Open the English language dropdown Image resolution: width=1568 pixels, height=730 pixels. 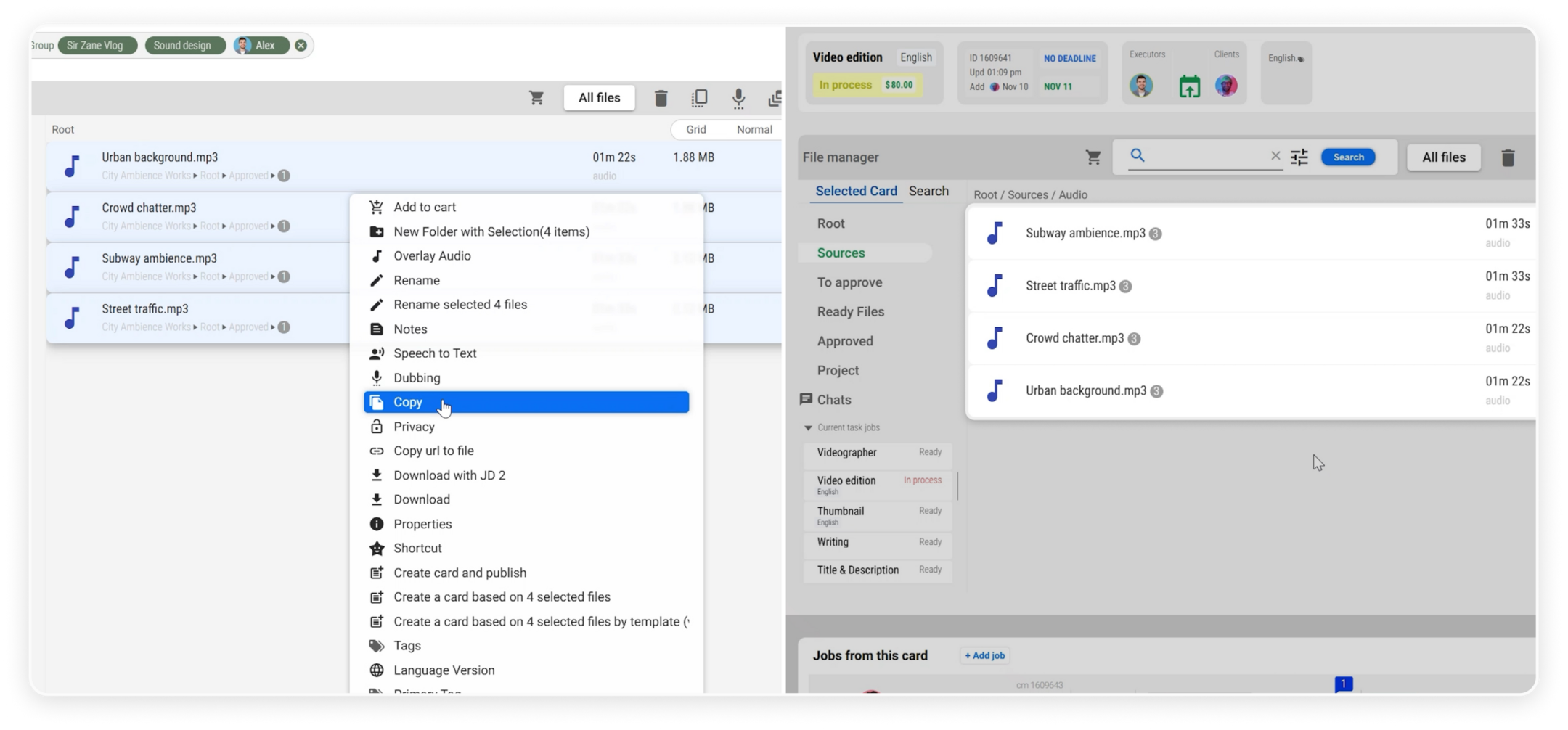point(1286,59)
